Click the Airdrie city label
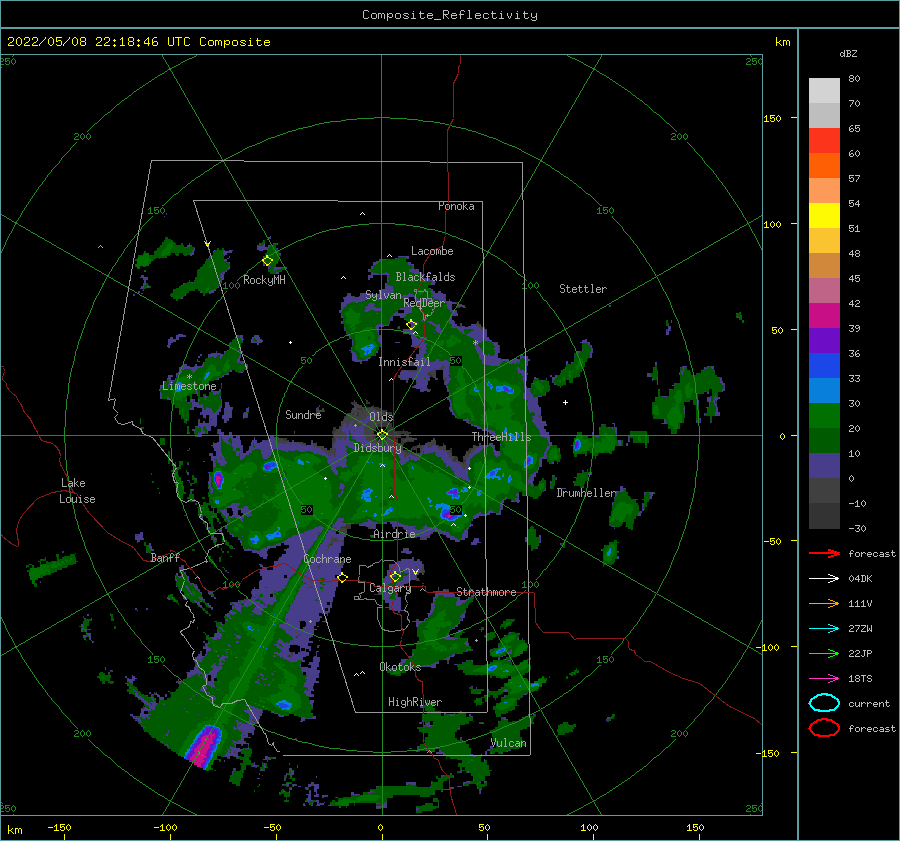The height and width of the screenshot is (841, 900). point(394,534)
